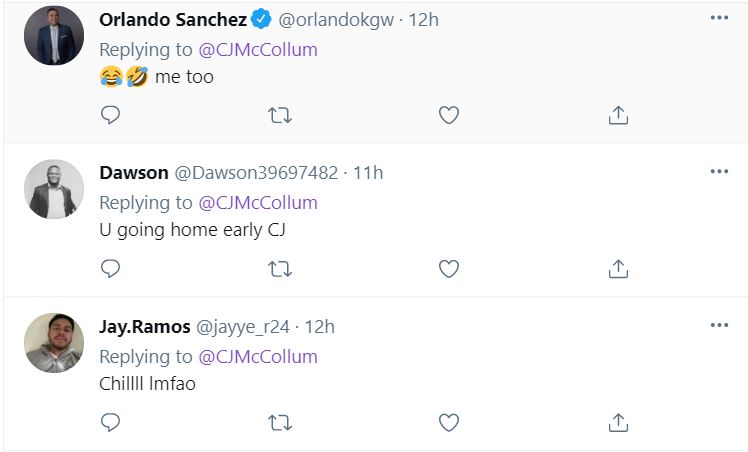Open Orlando Sanchez's profile name
748x452 pixels.
pyautogui.click(x=173, y=19)
